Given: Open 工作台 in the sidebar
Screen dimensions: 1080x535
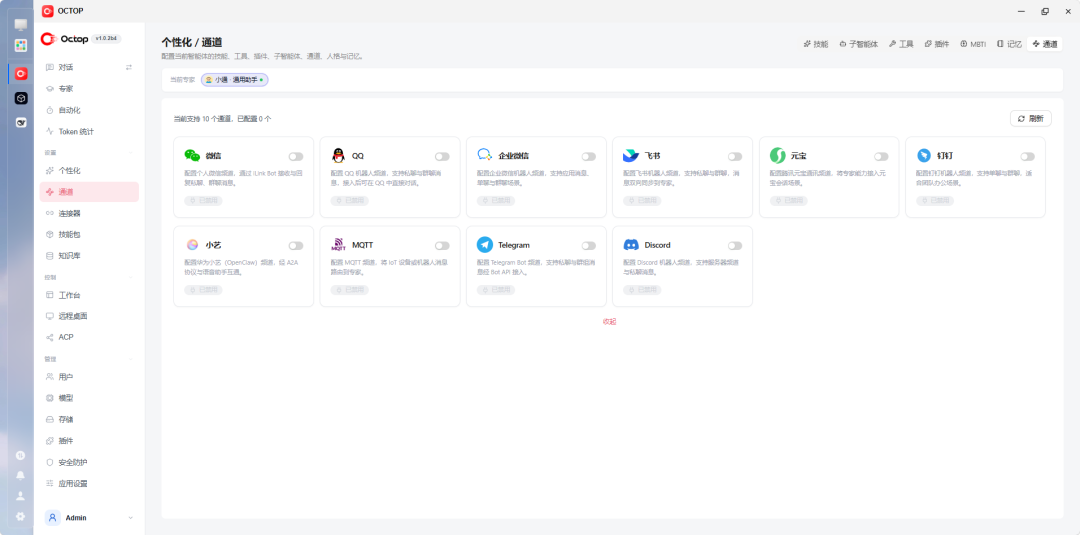Looking at the screenshot, I should 89,295.
